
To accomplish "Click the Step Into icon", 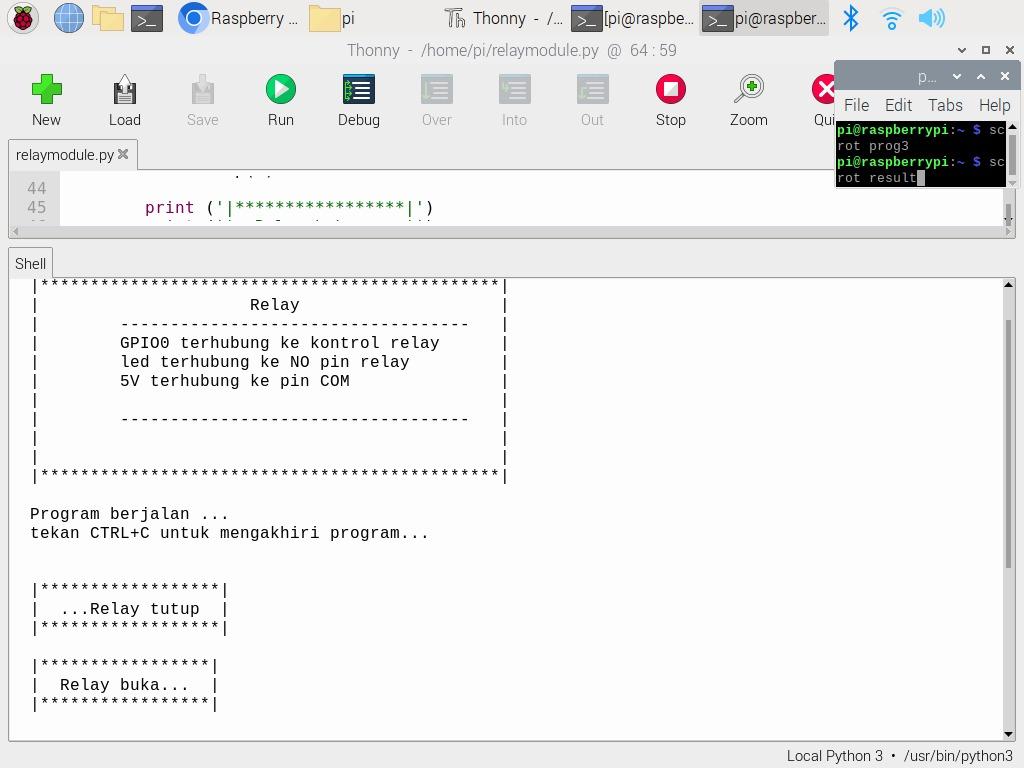I will pyautogui.click(x=514, y=101).
